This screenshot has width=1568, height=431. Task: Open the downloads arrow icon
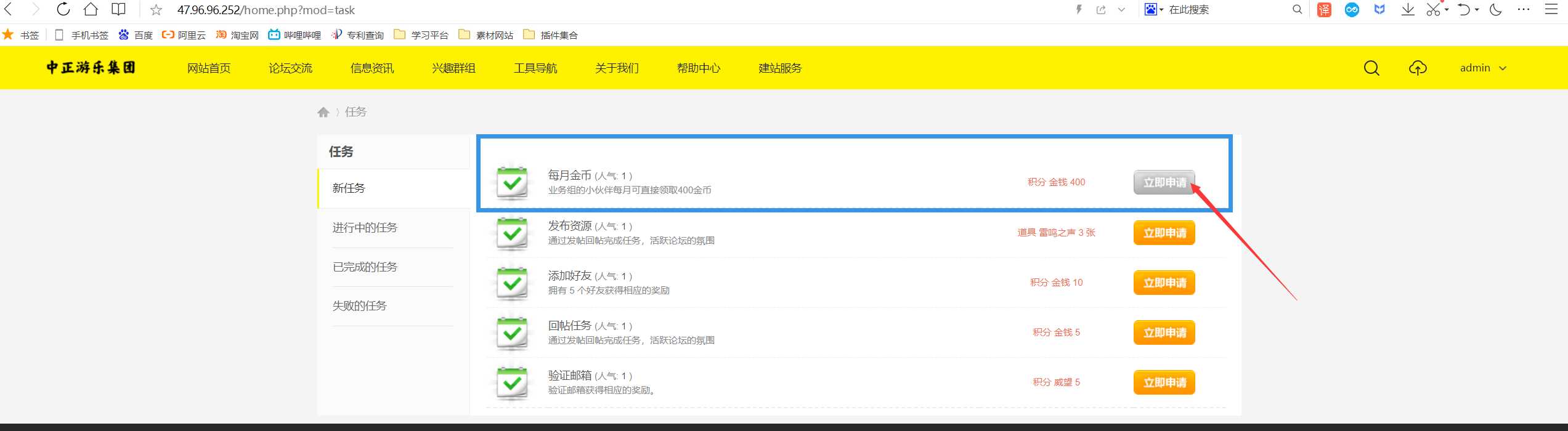tap(1408, 9)
